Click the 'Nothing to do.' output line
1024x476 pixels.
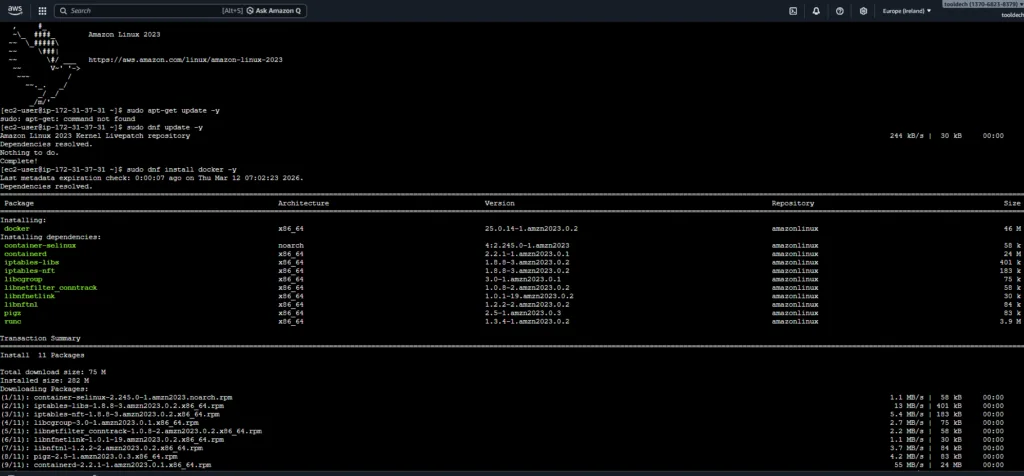pyautogui.click(x=29, y=153)
